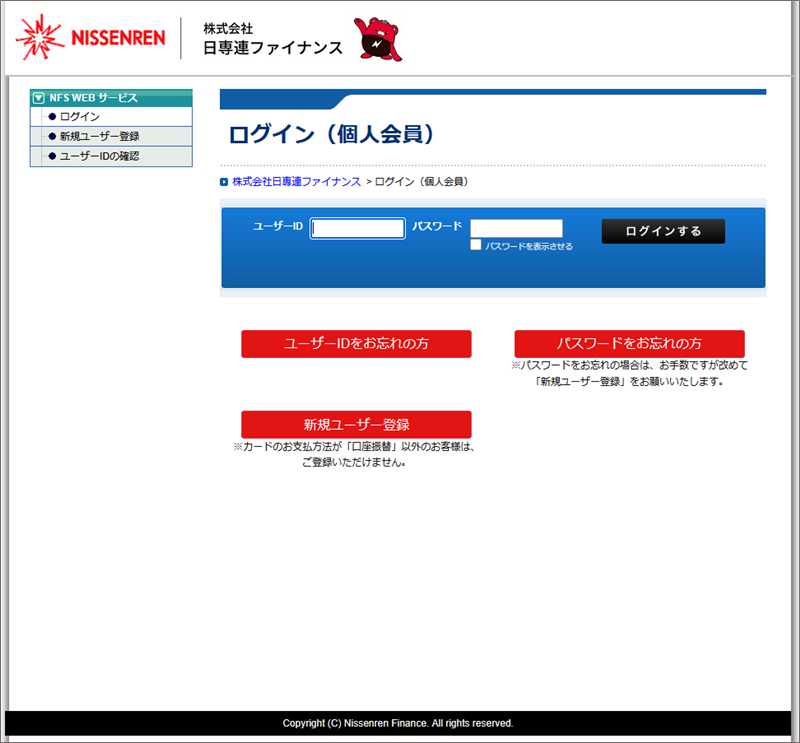This screenshot has width=800, height=743.
Task: Open the ログイン item in the sidebar
Action: point(80,117)
